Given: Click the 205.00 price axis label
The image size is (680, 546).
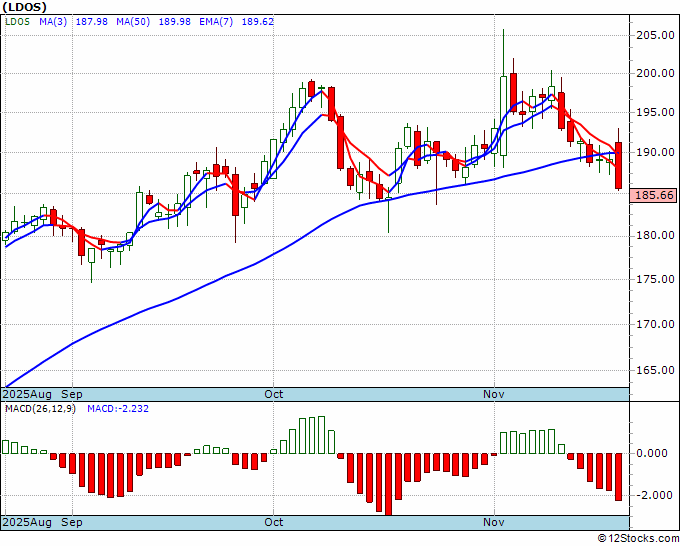Looking at the screenshot, I should pyautogui.click(x=655, y=36).
